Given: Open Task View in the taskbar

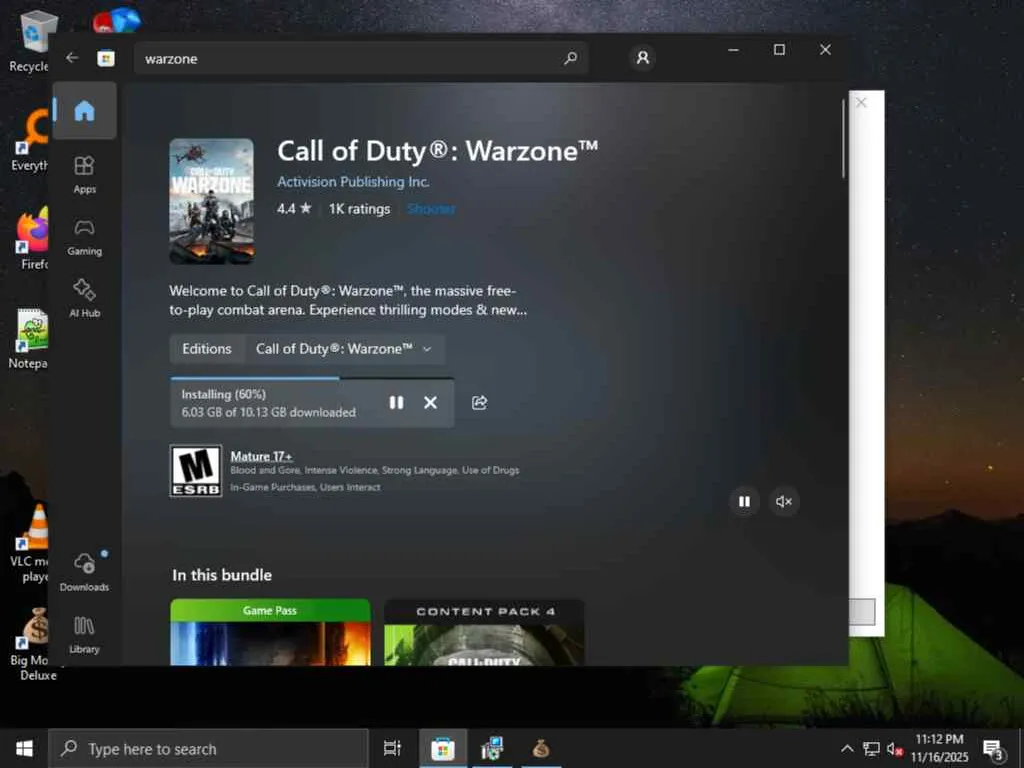Looking at the screenshot, I should 392,748.
